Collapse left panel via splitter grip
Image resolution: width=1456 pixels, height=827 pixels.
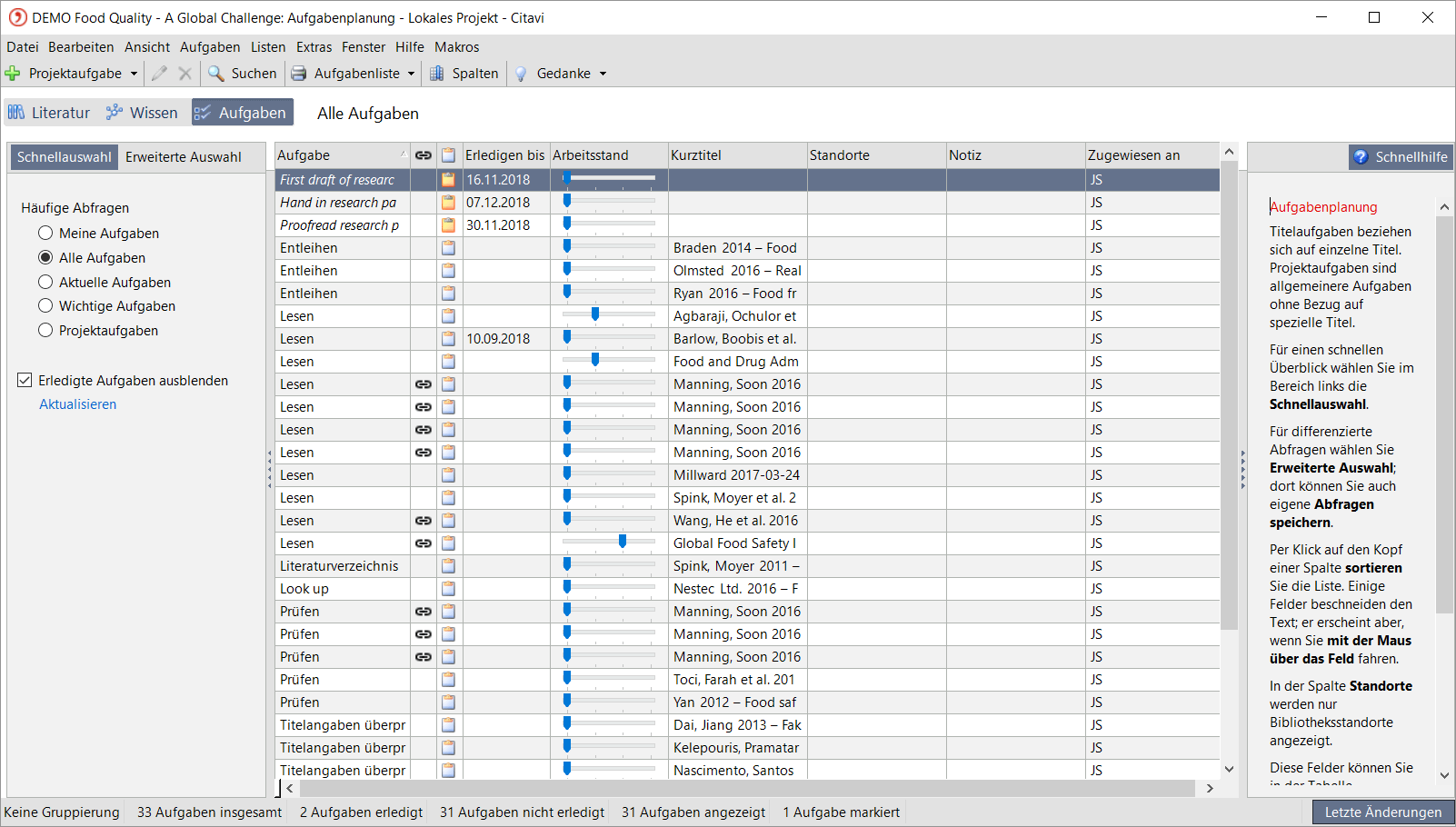pos(269,470)
